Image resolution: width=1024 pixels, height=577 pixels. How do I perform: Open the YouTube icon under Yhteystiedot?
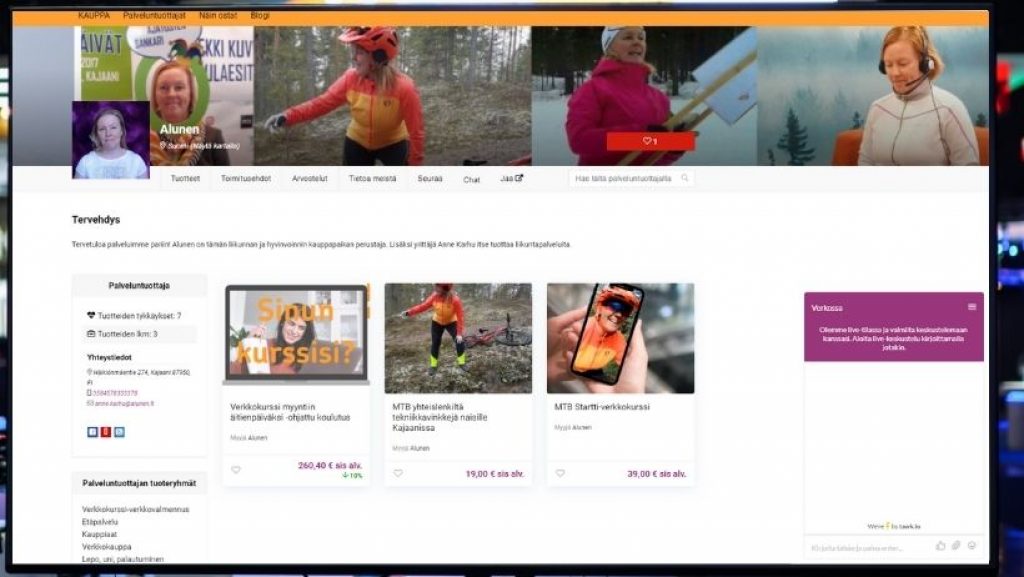106,432
